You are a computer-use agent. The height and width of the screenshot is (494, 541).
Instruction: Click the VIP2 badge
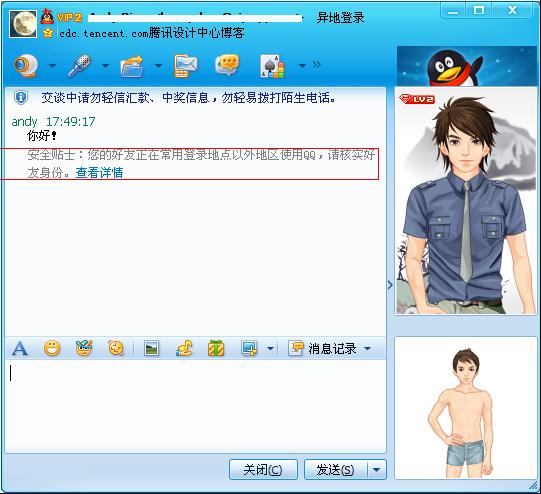coord(69,18)
